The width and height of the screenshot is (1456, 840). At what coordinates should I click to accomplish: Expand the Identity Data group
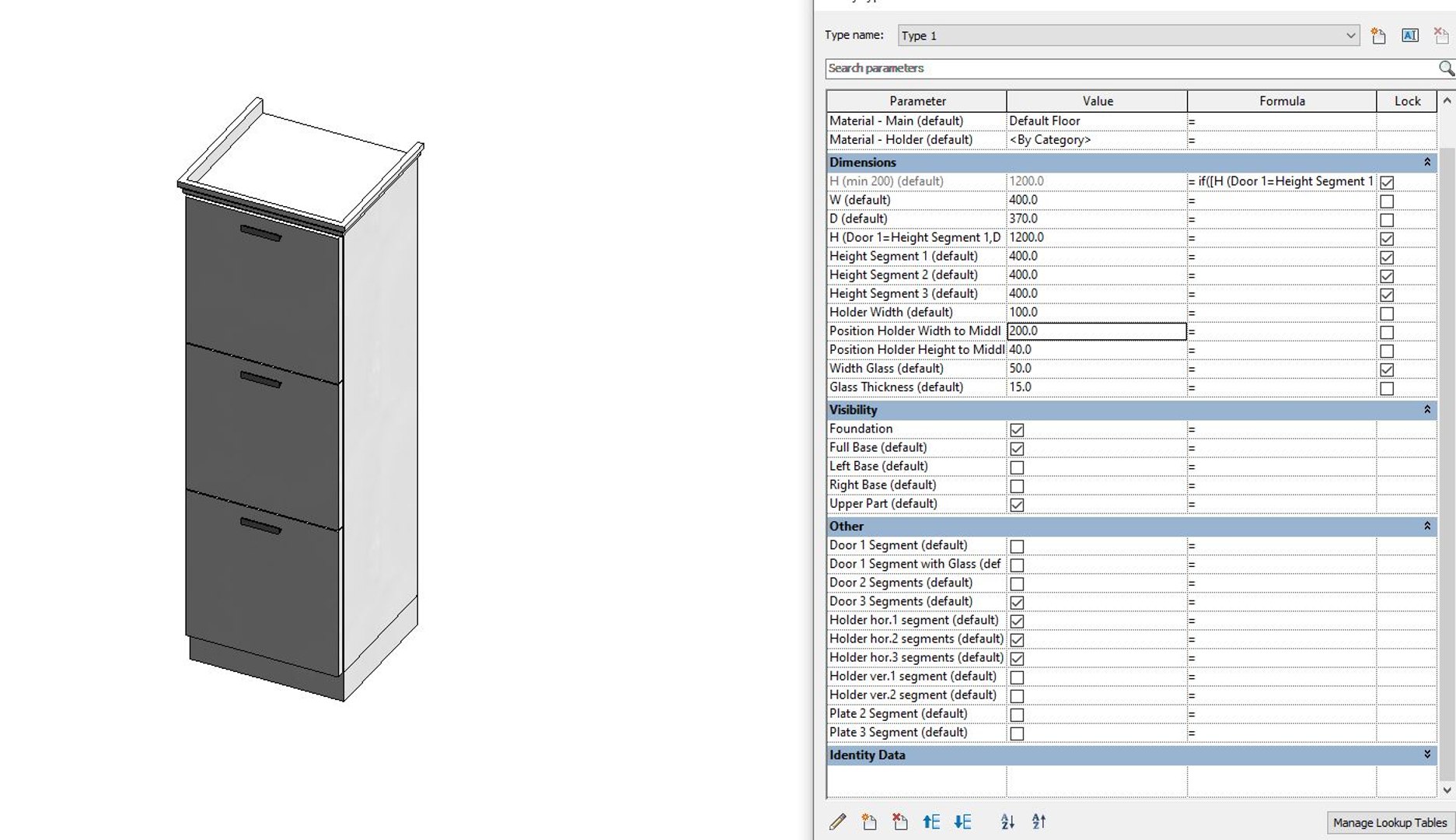(1427, 755)
